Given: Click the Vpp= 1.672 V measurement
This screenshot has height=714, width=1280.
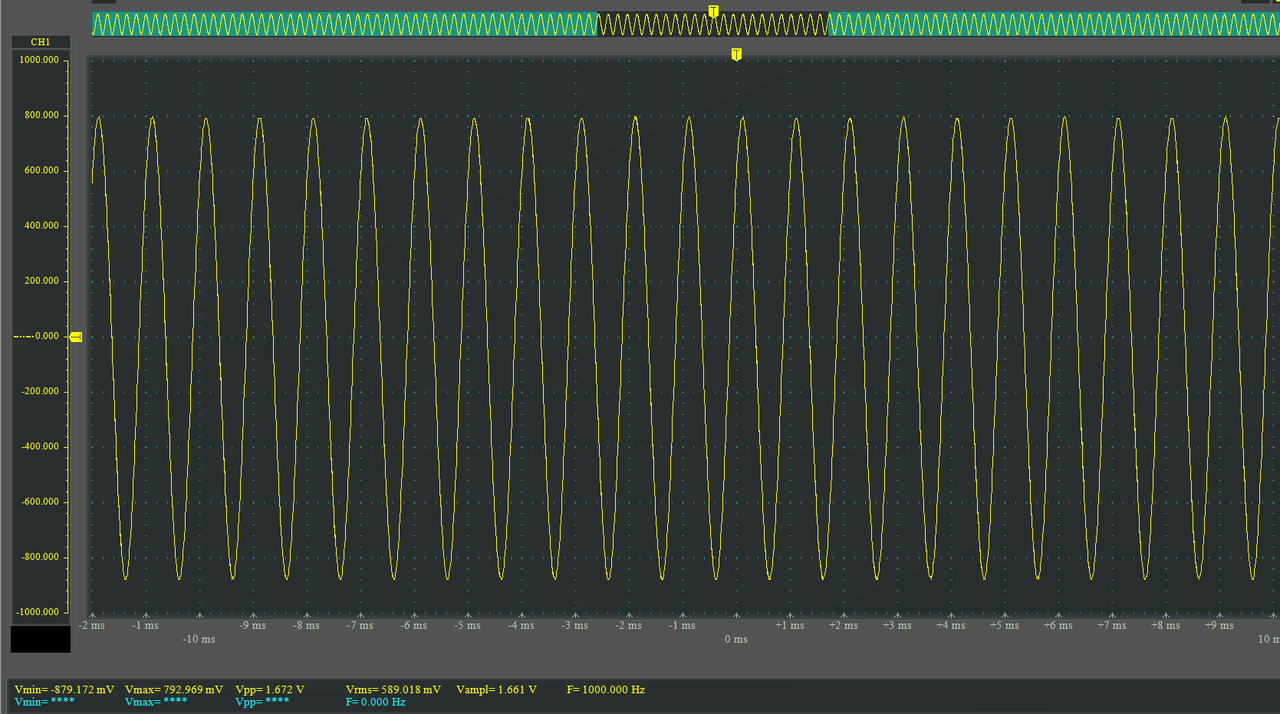Looking at the screenshot, I should coord(269,690).
